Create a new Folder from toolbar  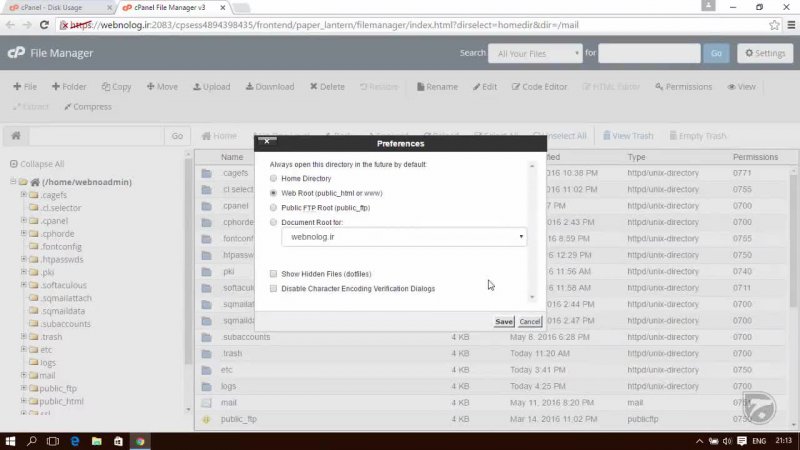tap(56, 87)
